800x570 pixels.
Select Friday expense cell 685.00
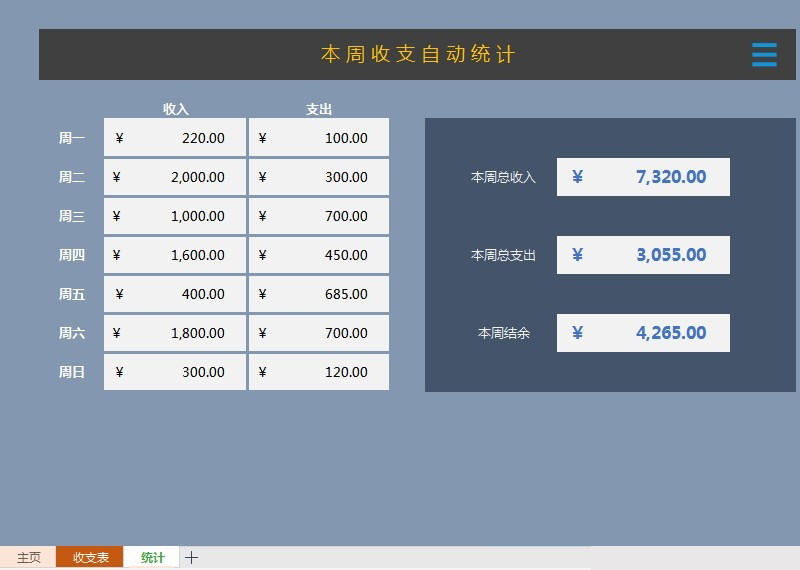click(x=319, y=294)
